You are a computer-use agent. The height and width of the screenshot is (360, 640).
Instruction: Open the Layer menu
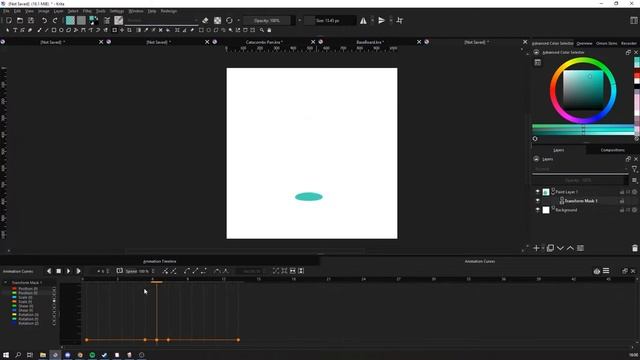[x=58, y=11]
